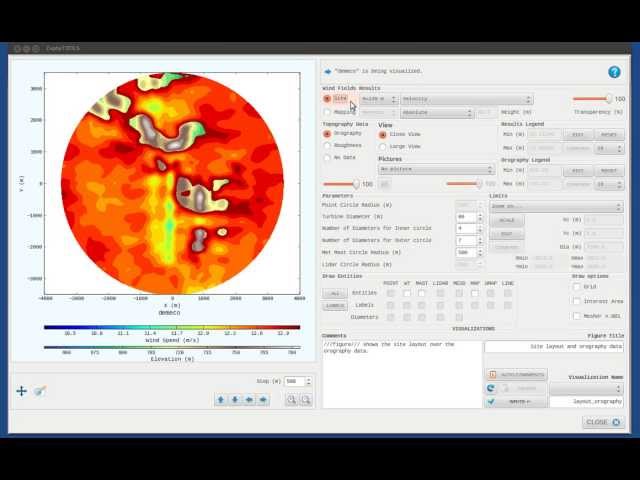Open the Limits 'Zoom on...' dropdown

tap(556, 206)
